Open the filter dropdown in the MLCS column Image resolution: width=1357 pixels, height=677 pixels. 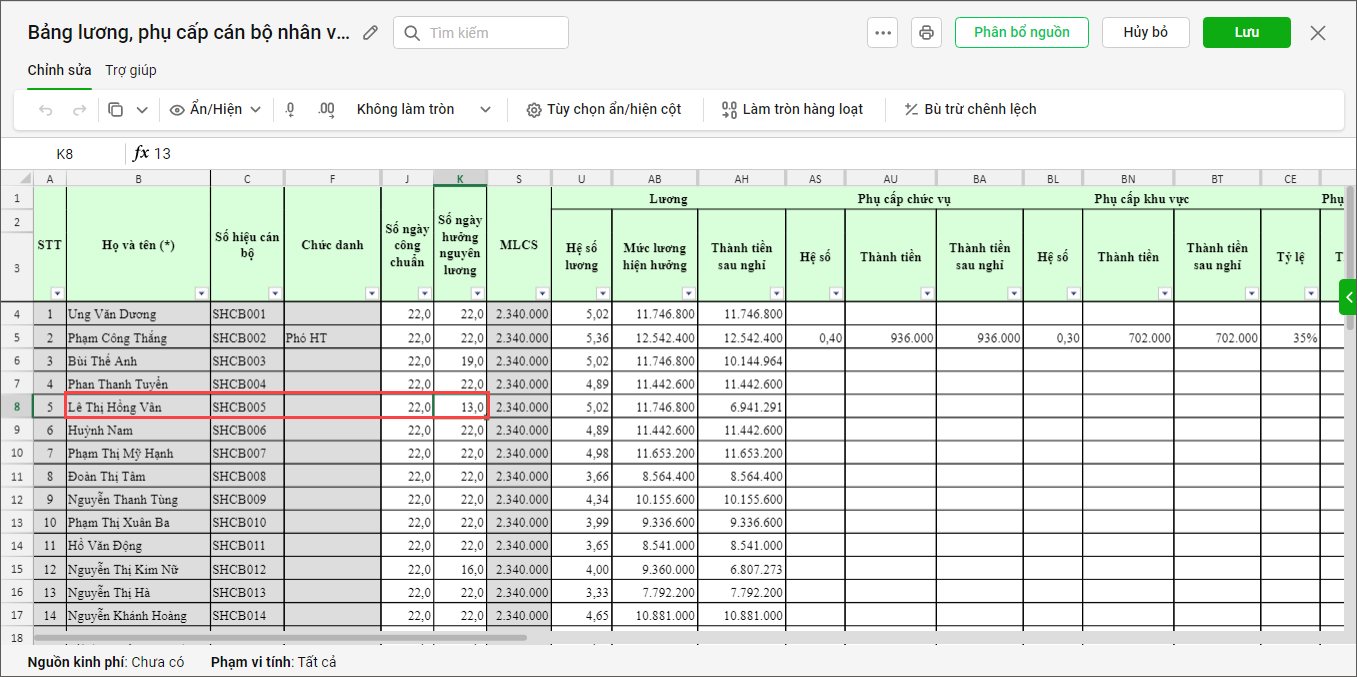(x=541, y=293)
